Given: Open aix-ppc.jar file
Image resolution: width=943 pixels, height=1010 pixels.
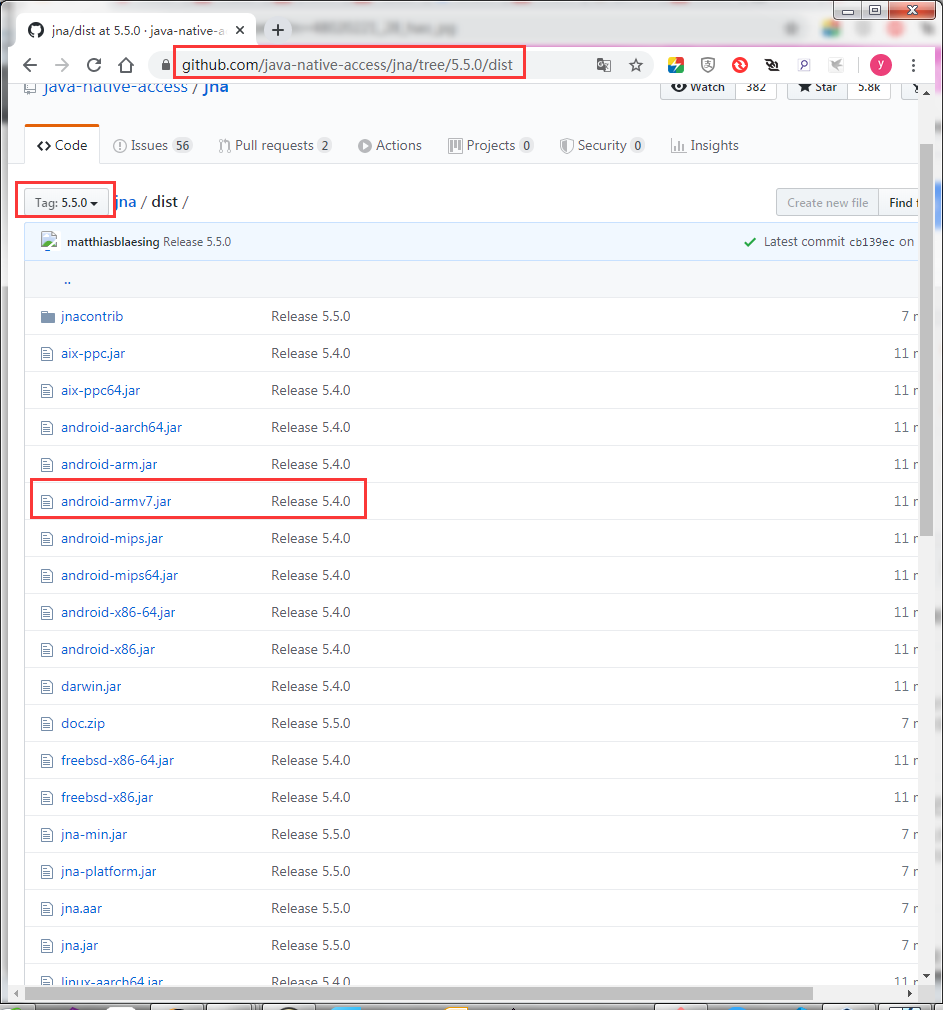Looking at the screenshot, I should click(93, 354).
